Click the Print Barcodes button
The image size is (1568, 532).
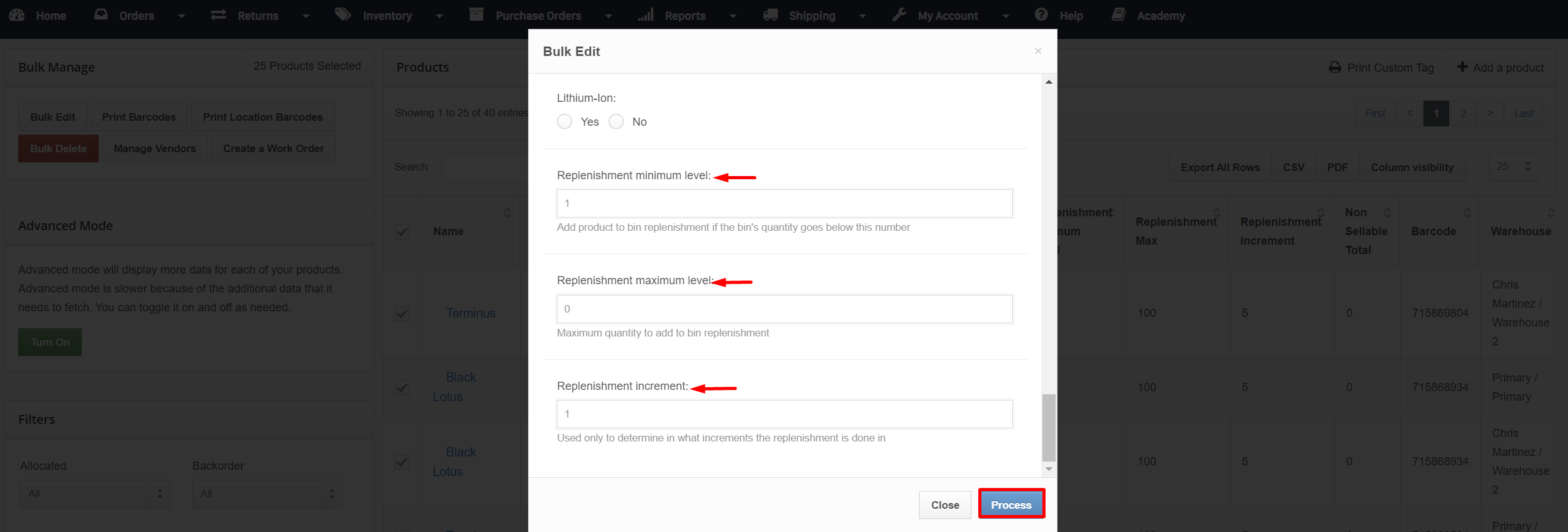click(139, 117)
